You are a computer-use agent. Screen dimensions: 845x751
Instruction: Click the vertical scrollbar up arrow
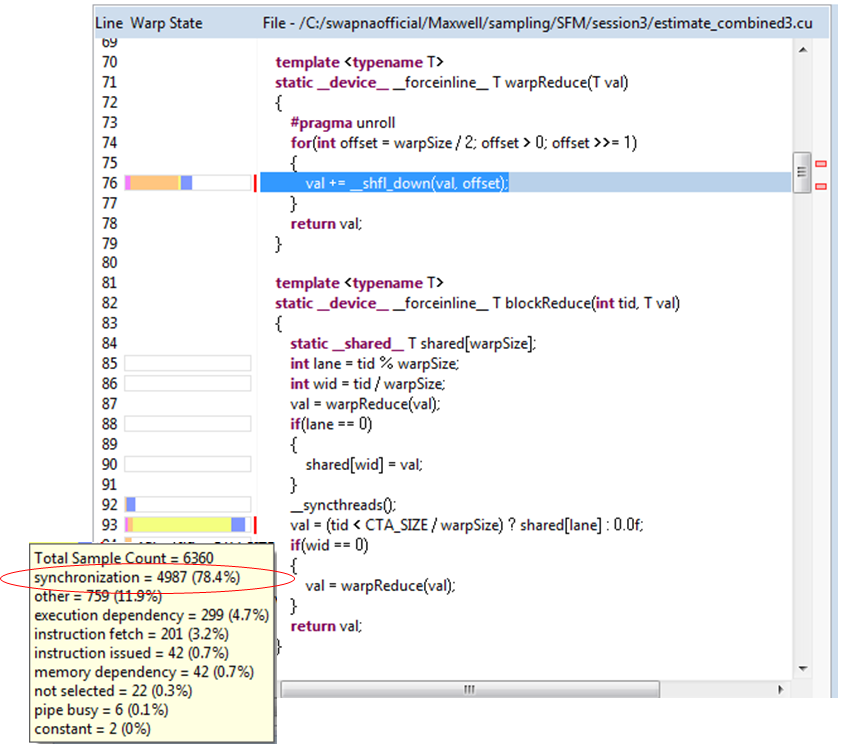coord(802,51)
